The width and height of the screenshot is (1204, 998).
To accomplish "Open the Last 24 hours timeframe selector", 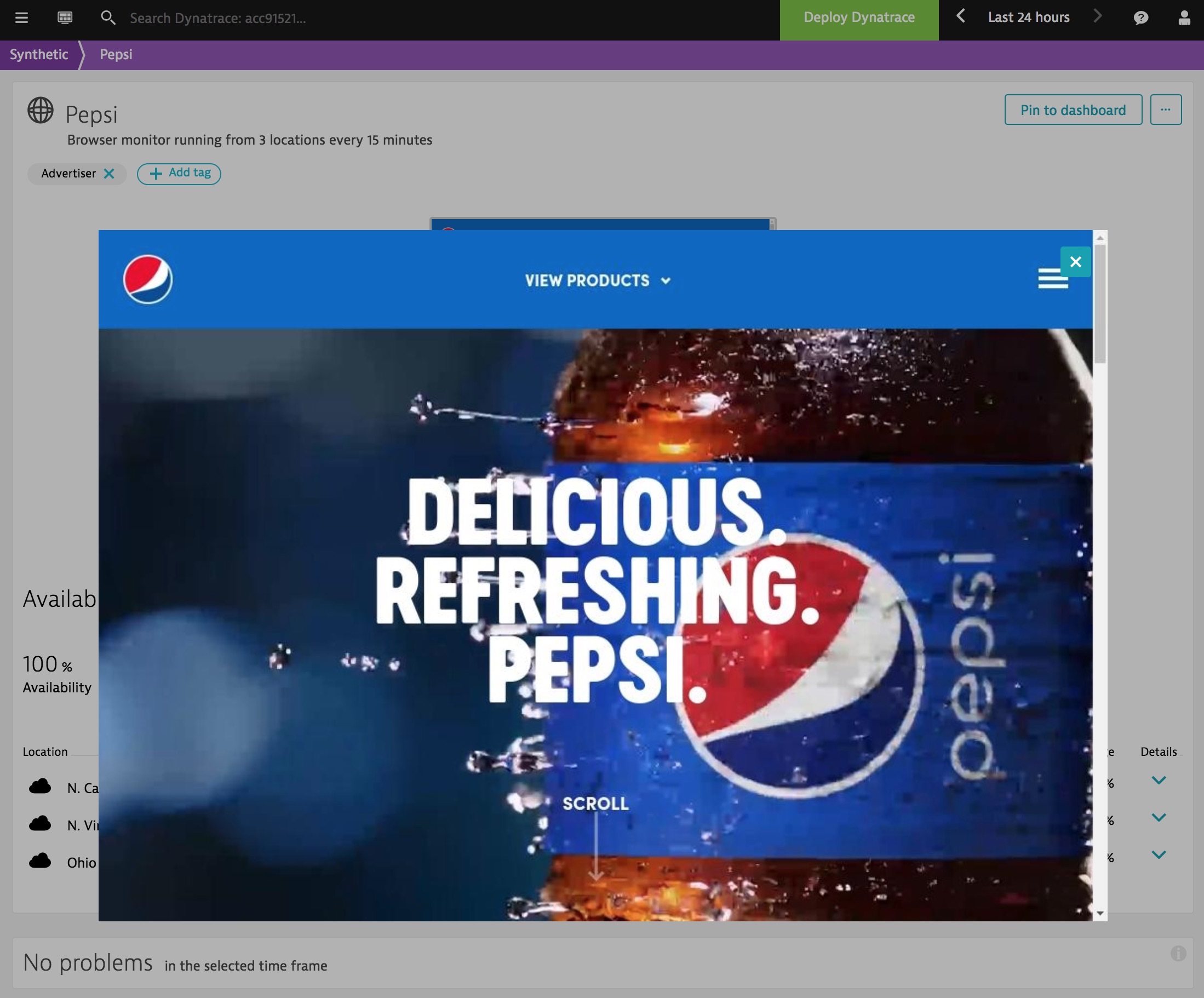I will click(1029, 18).
